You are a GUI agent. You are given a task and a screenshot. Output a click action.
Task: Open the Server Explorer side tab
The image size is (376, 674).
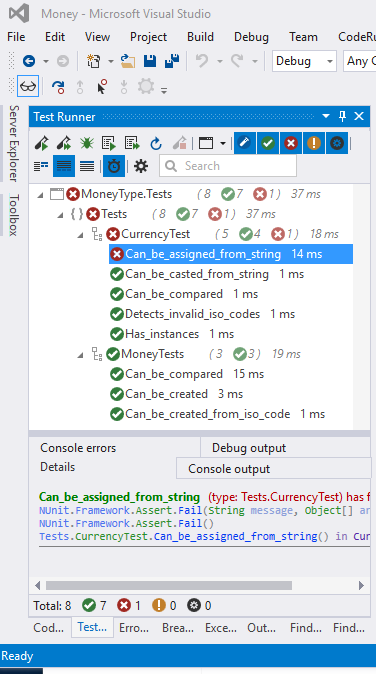click(x=14, y=143)
